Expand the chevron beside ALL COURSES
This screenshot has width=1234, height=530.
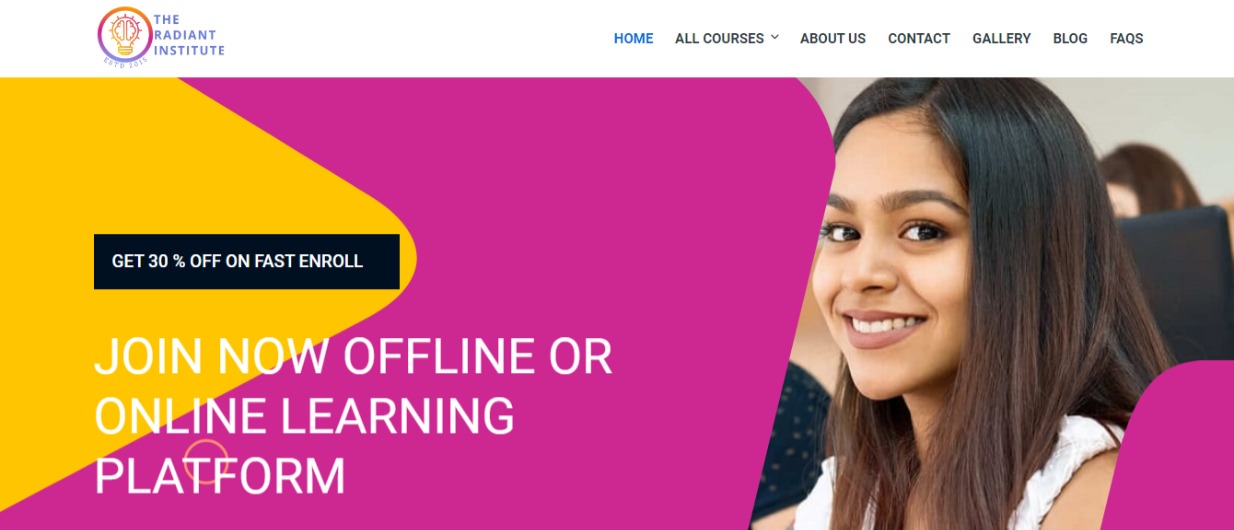click(x=774, y=38)
